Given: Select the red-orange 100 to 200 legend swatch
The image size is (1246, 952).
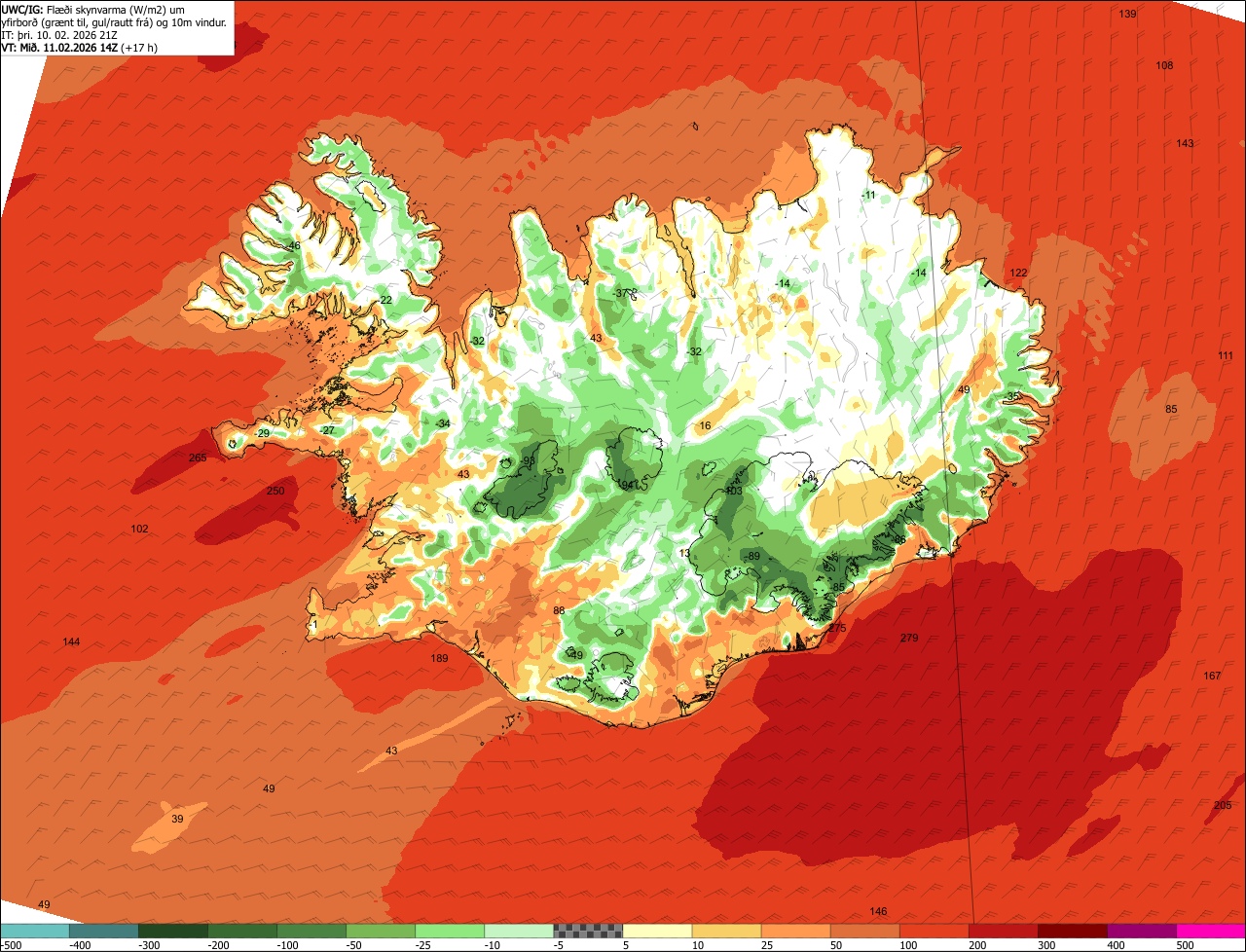Looking at the screenshot, I should tap(933, 931).
